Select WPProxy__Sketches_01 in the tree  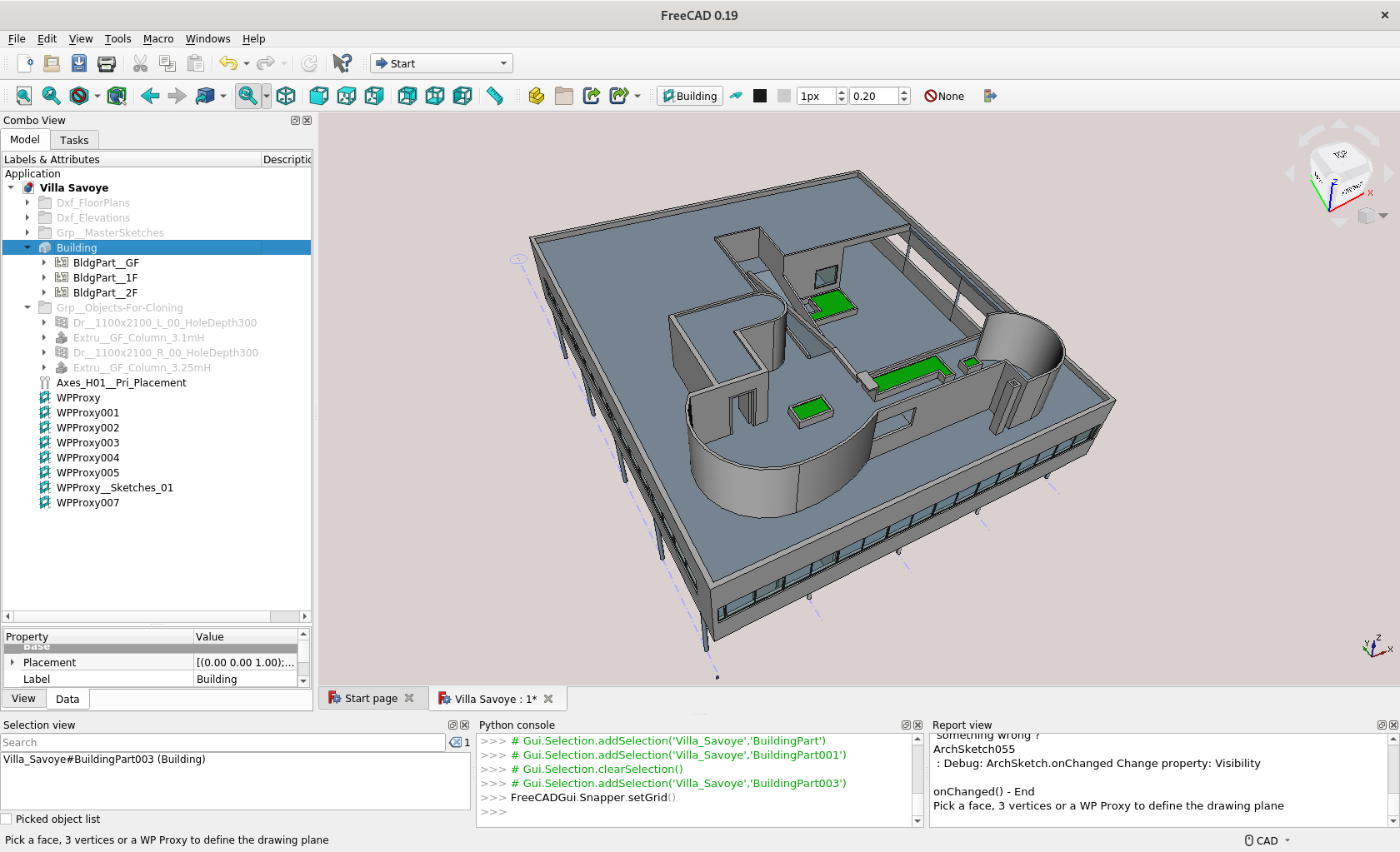pos(115,487)
